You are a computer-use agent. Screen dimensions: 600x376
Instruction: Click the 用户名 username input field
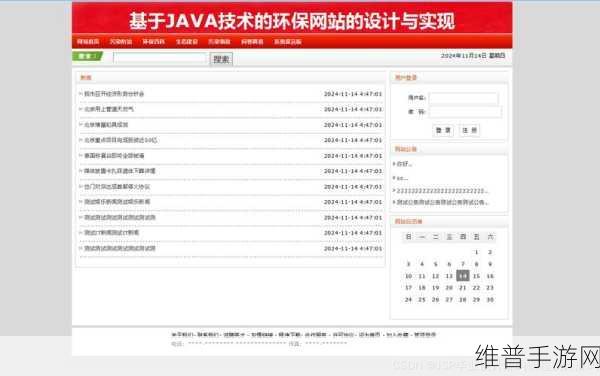pos(463,98)
